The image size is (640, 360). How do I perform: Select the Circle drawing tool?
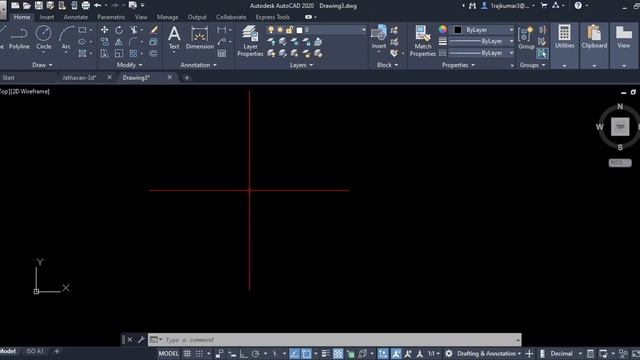tap(43, 38)
